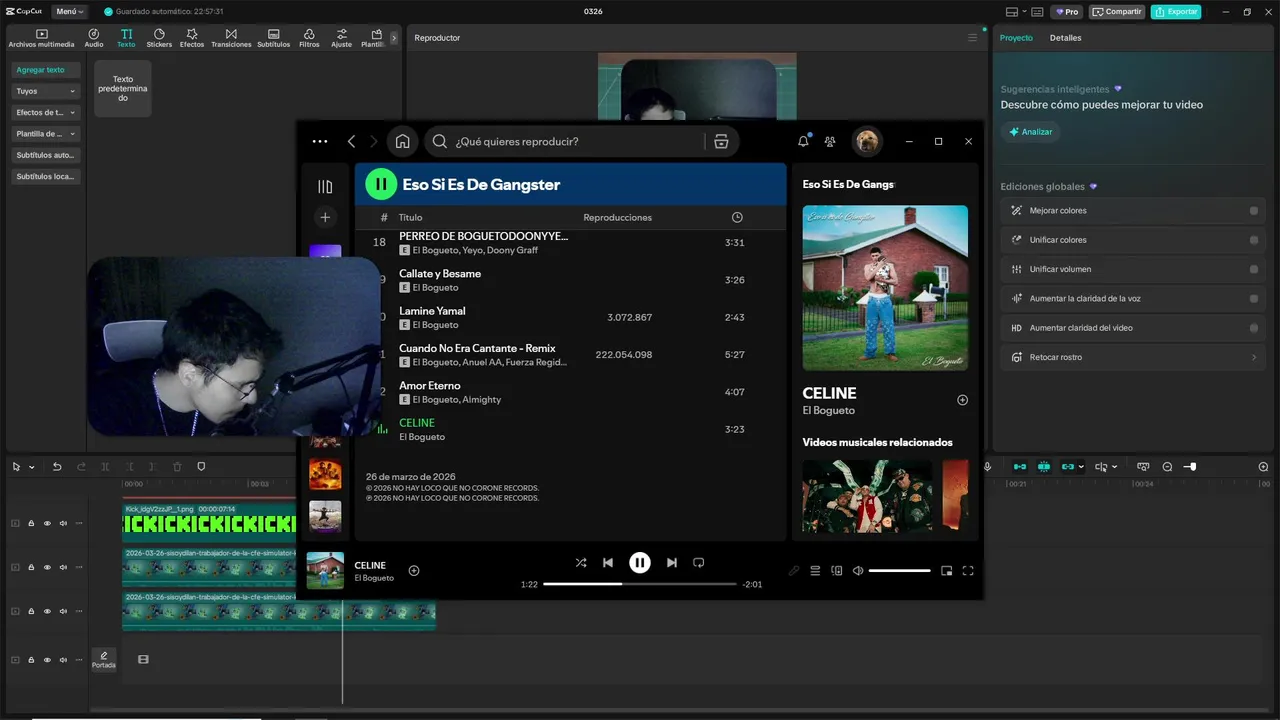This screenshot has width=1280, height=720.
Task: Click the green pause button beside the album title
Action: click(381, 184)
